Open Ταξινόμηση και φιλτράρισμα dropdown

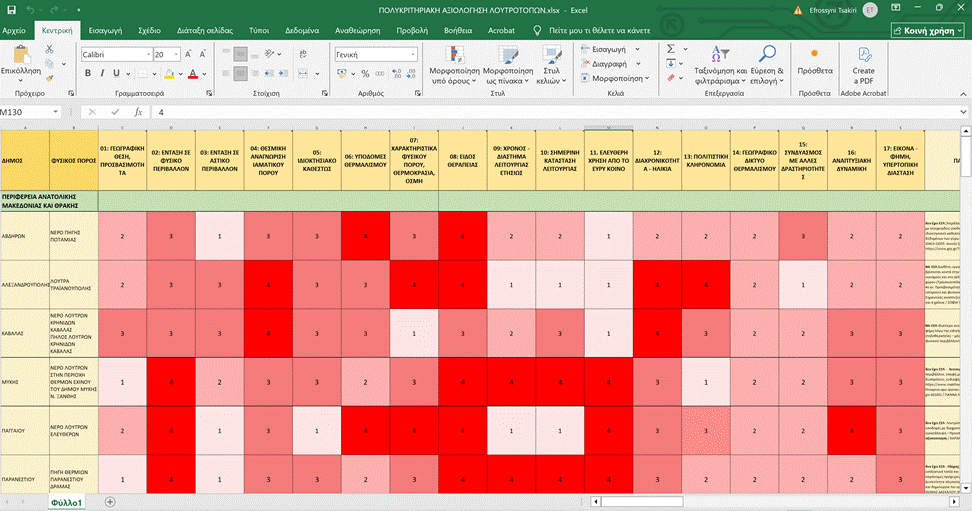click(x=720, y=65)
